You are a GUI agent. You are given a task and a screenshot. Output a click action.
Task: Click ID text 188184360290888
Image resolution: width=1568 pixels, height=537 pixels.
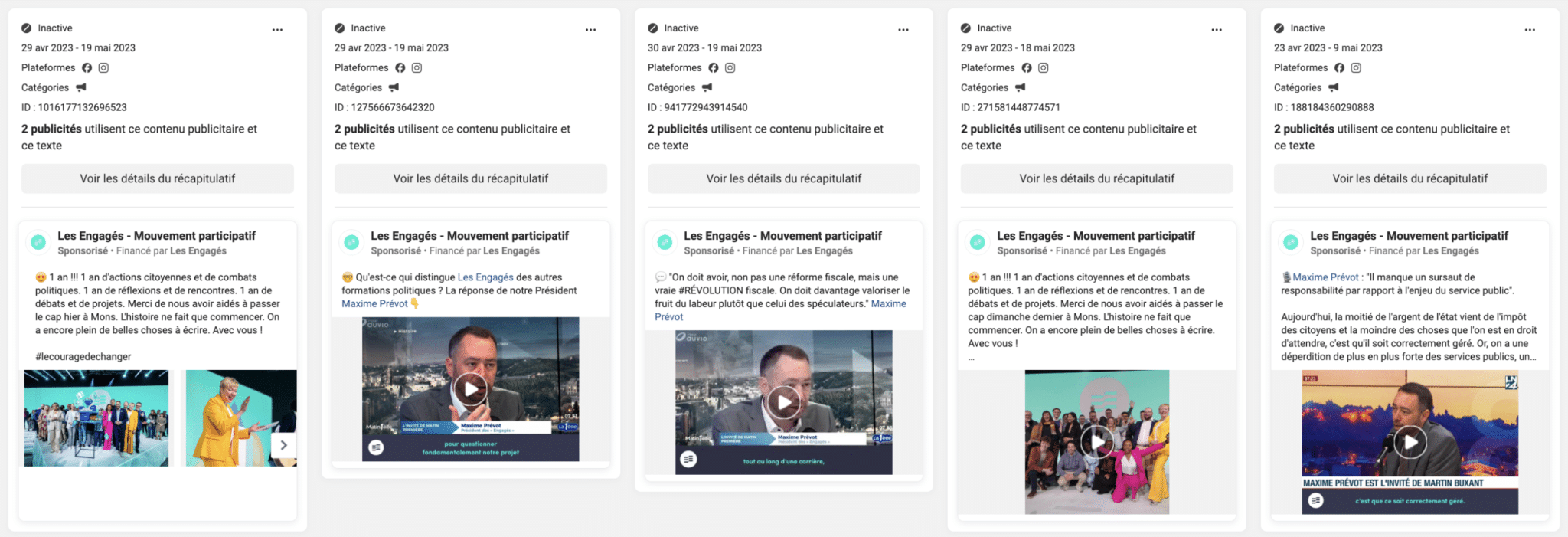1324,107
